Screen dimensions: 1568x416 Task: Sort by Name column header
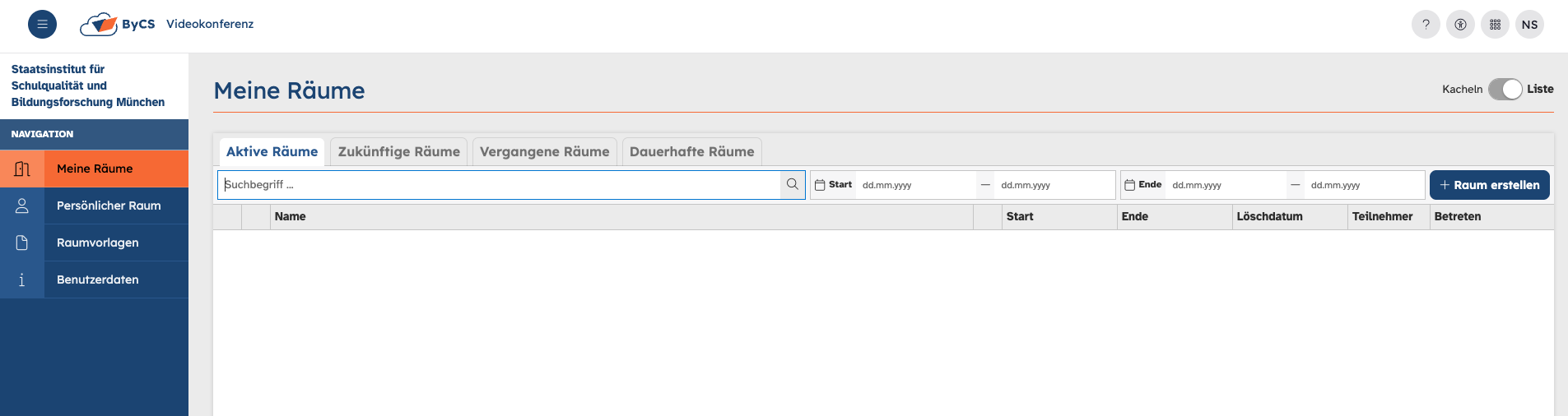point(291,217)
